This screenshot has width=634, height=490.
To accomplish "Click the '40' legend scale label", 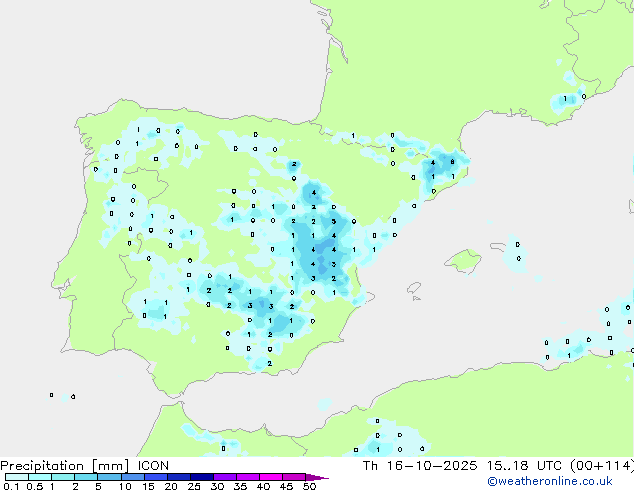I will [x=263, y=486].
